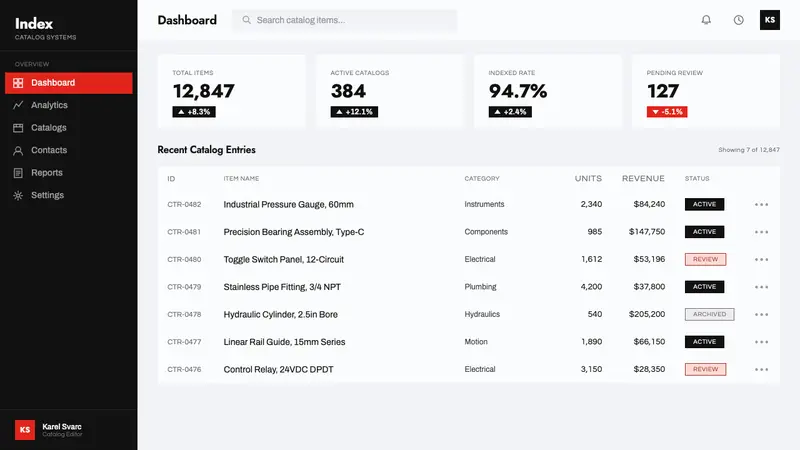Open the Catalogs section
The height and width of the screenshot is (450, 800).
[x=69, y=128]
